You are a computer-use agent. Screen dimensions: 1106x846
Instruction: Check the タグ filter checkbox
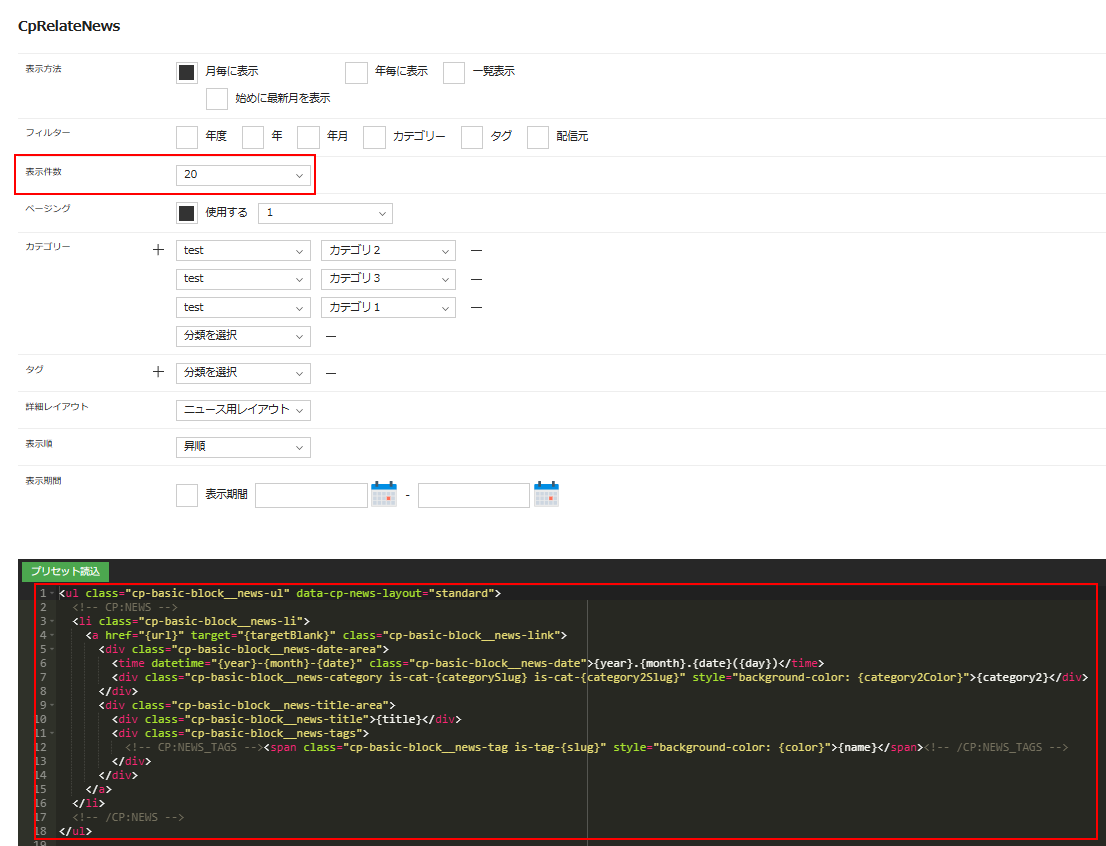[x=472, y=137]
